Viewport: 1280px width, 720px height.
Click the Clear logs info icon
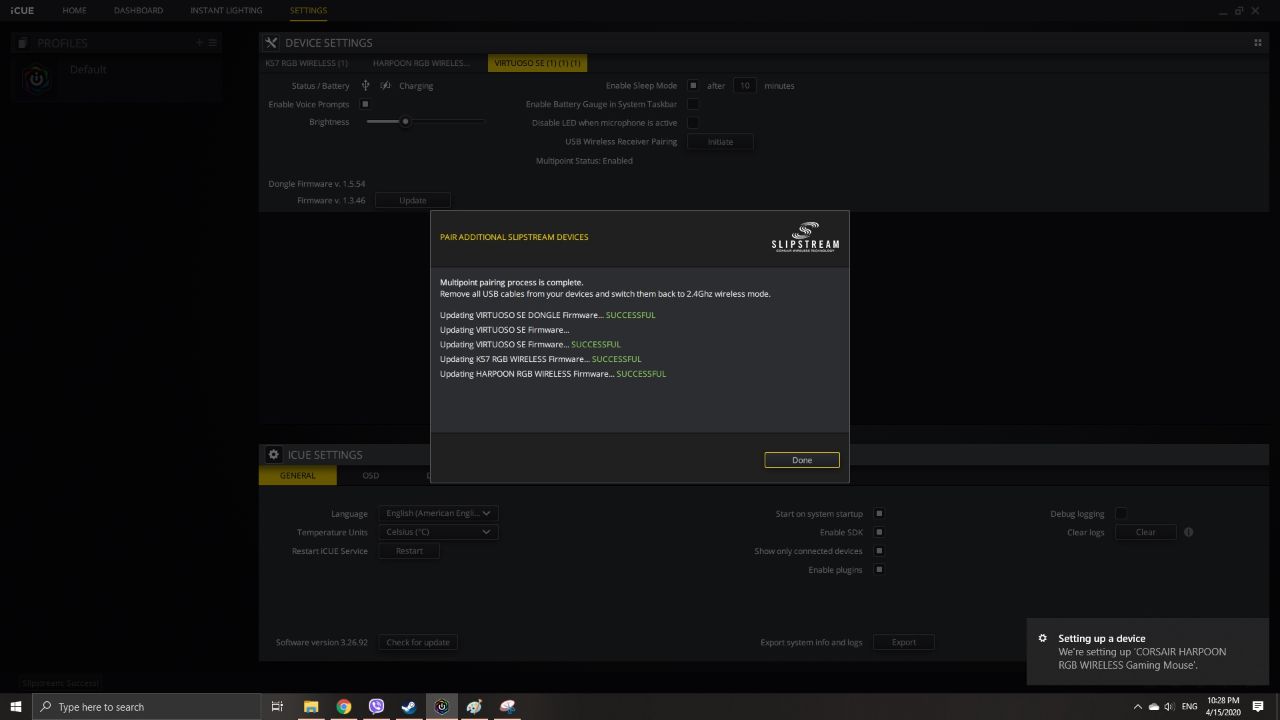(x=1188, y=532)
